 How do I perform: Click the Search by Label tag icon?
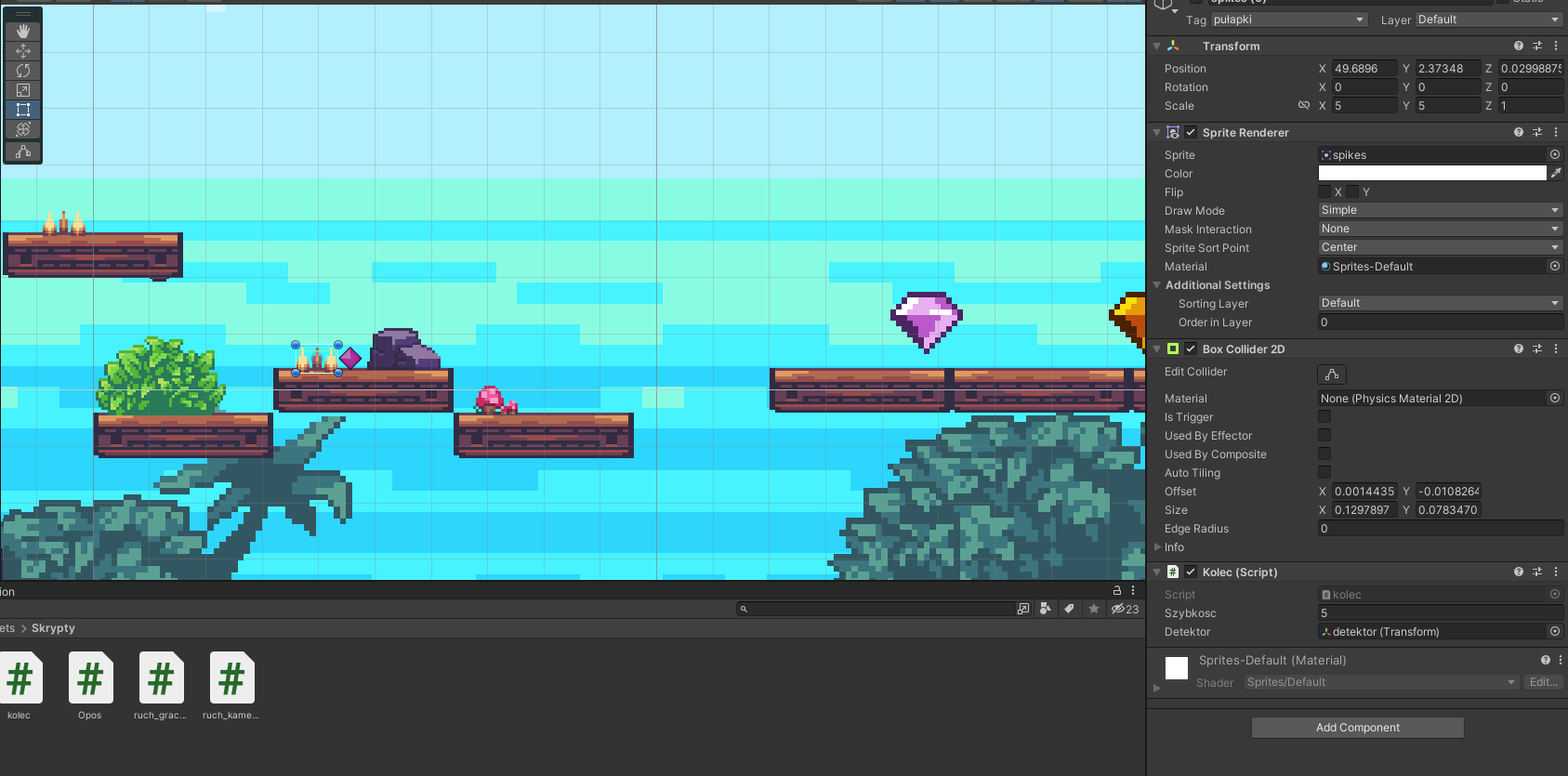click(1069, 609)
